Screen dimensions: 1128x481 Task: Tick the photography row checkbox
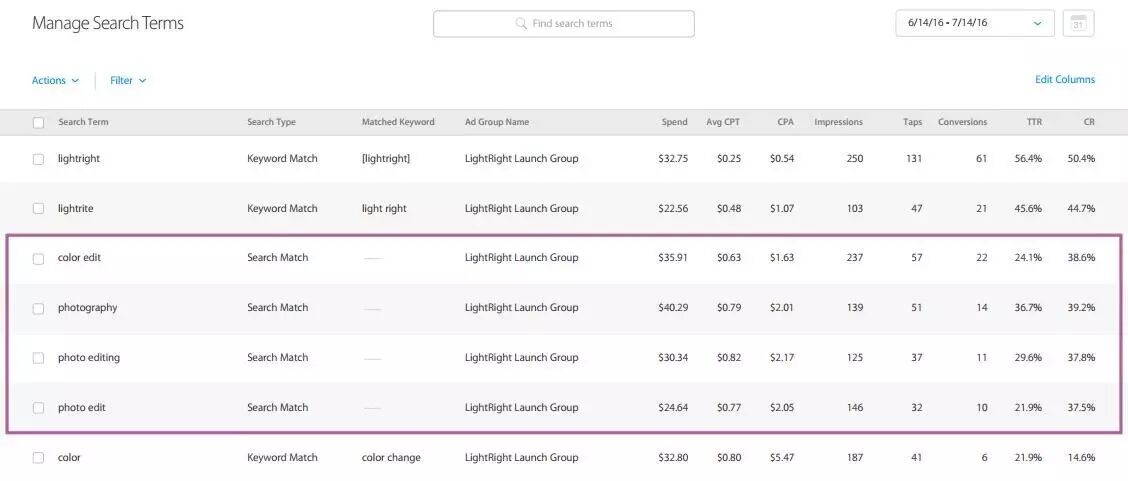point(39,308)
